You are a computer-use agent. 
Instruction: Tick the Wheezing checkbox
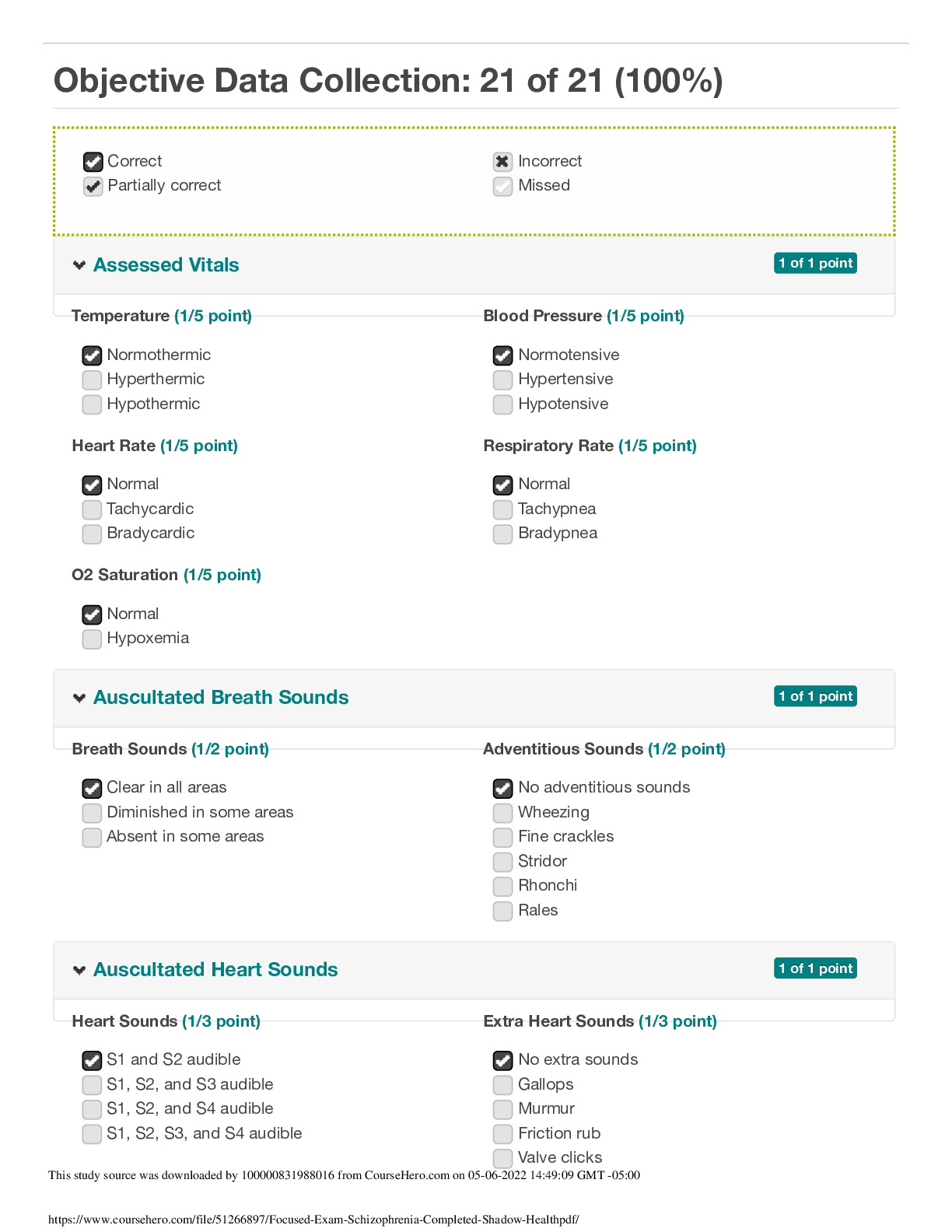[503, 813]
